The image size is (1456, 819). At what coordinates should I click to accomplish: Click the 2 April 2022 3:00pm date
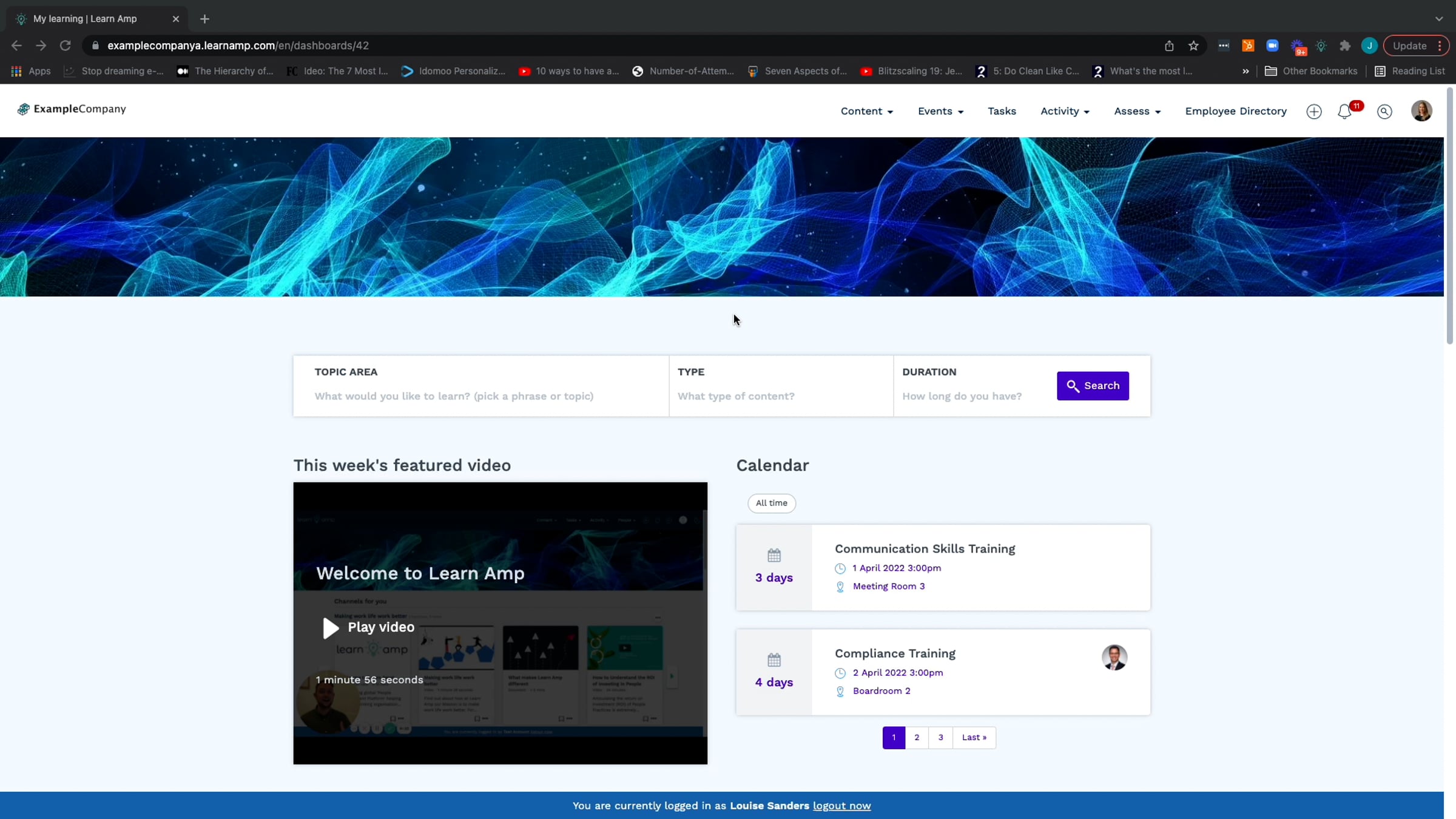click(897, 672)
